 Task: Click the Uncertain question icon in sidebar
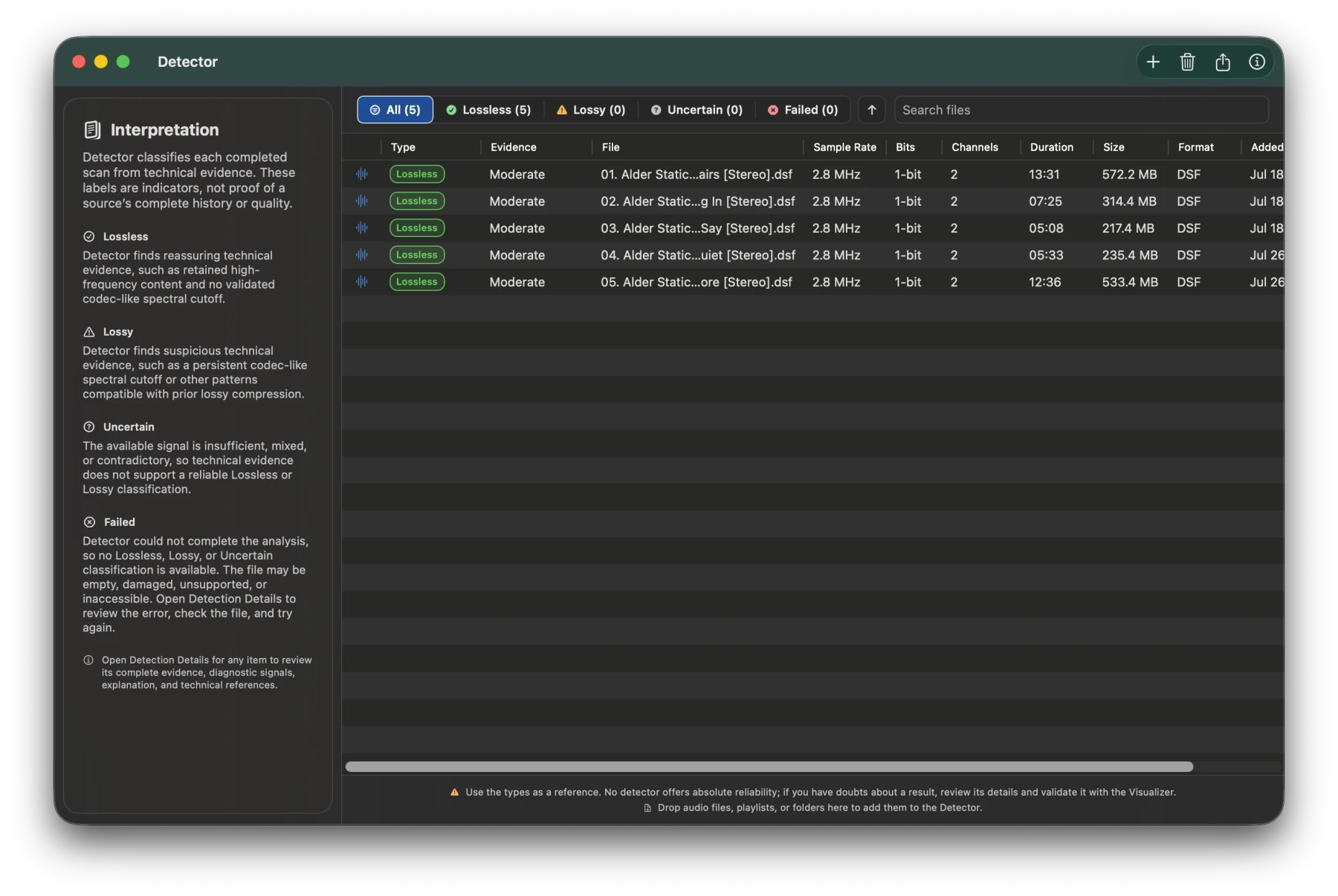click(x=89, y=426)
